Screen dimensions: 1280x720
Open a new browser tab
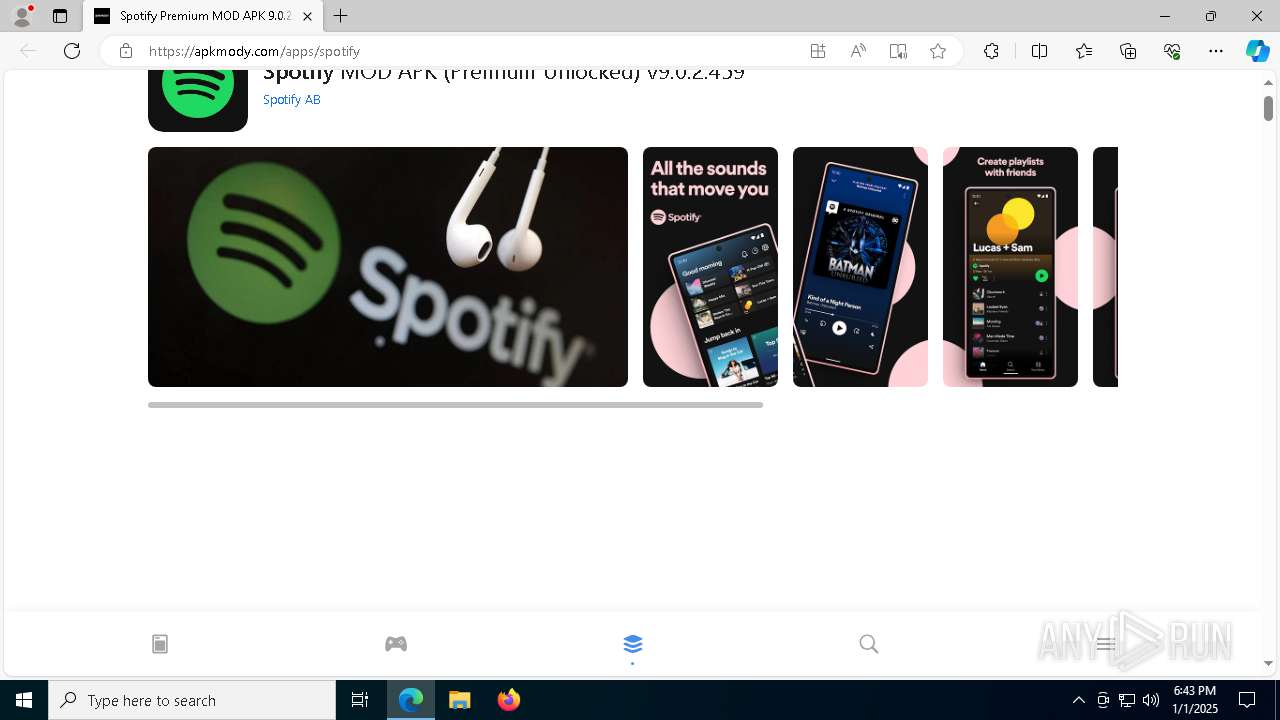click(341, 16)
